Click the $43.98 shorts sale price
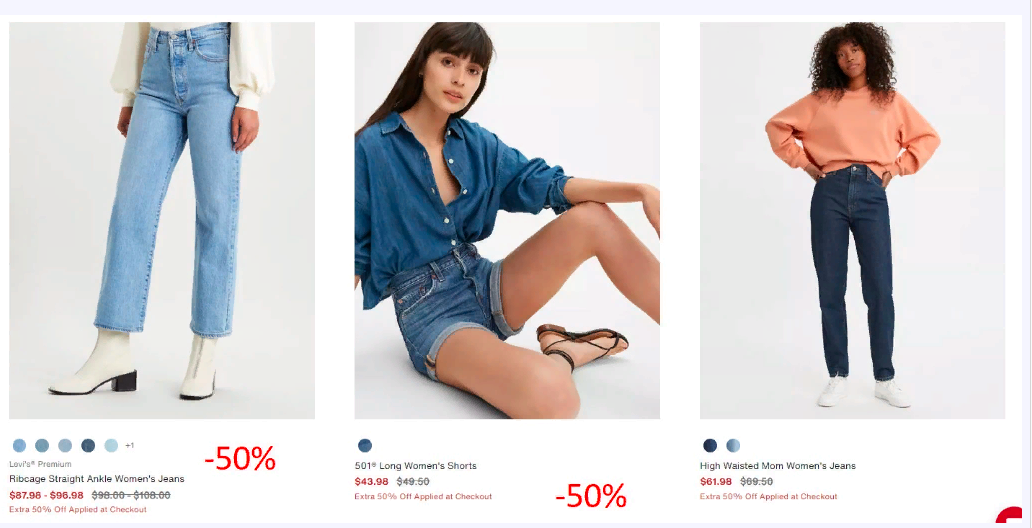 372,482
